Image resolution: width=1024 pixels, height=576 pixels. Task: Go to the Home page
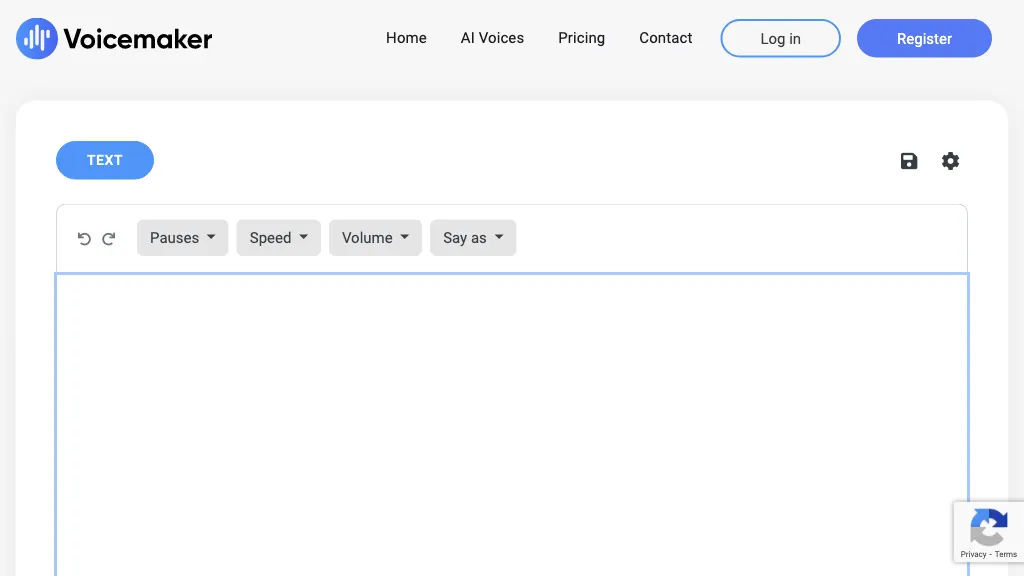pos(406,38)
